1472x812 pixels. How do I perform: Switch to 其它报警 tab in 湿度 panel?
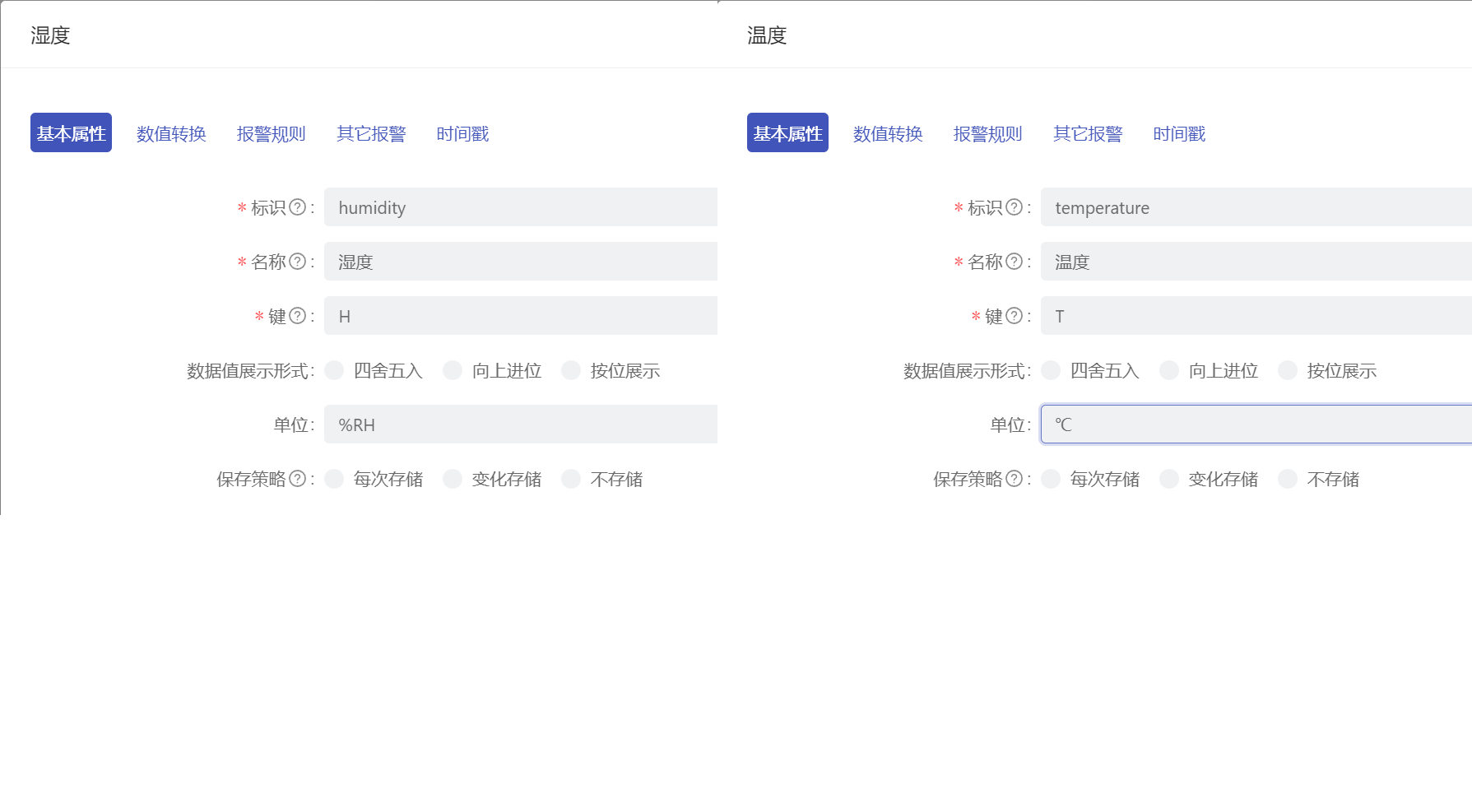[x=371, y=133]
